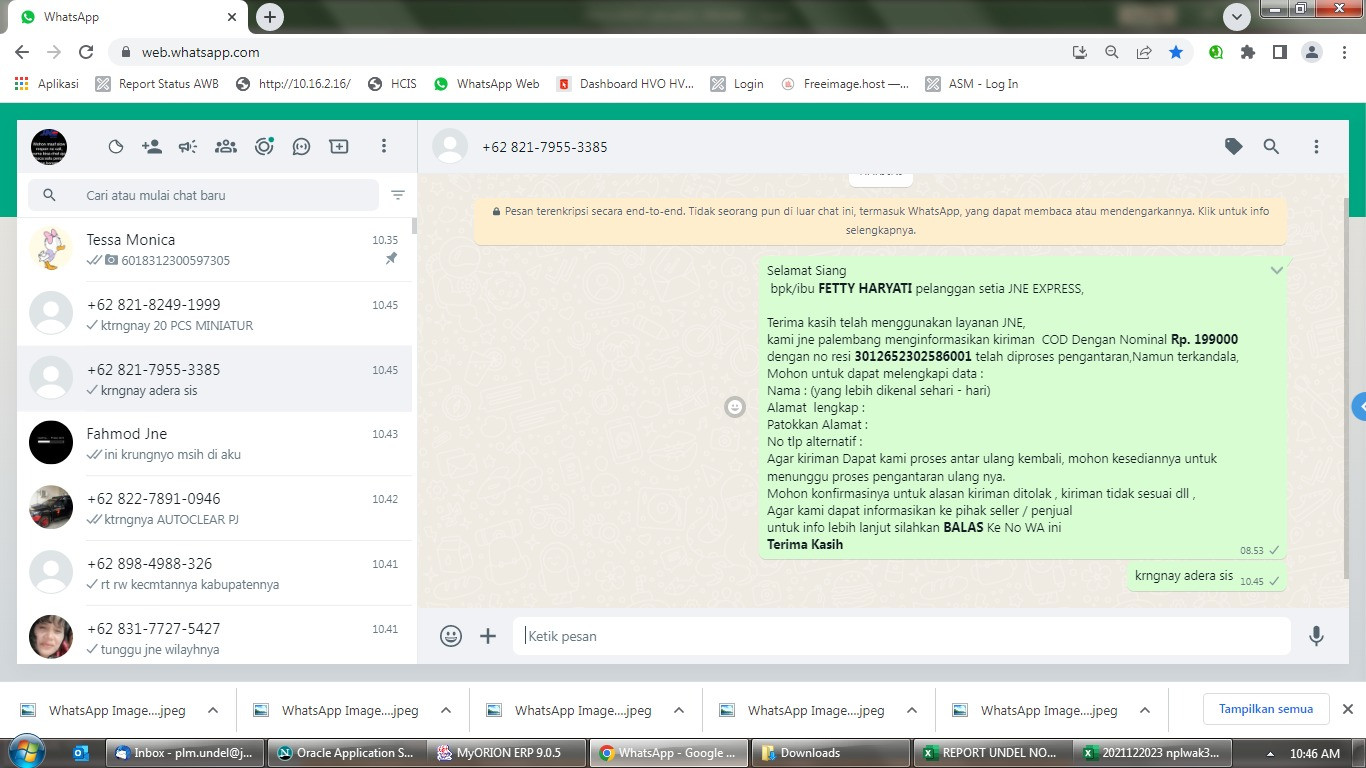The image size is (1366, 768).
Task: Open chat +62 822-7891-0946
Action: tap(215, 508)
